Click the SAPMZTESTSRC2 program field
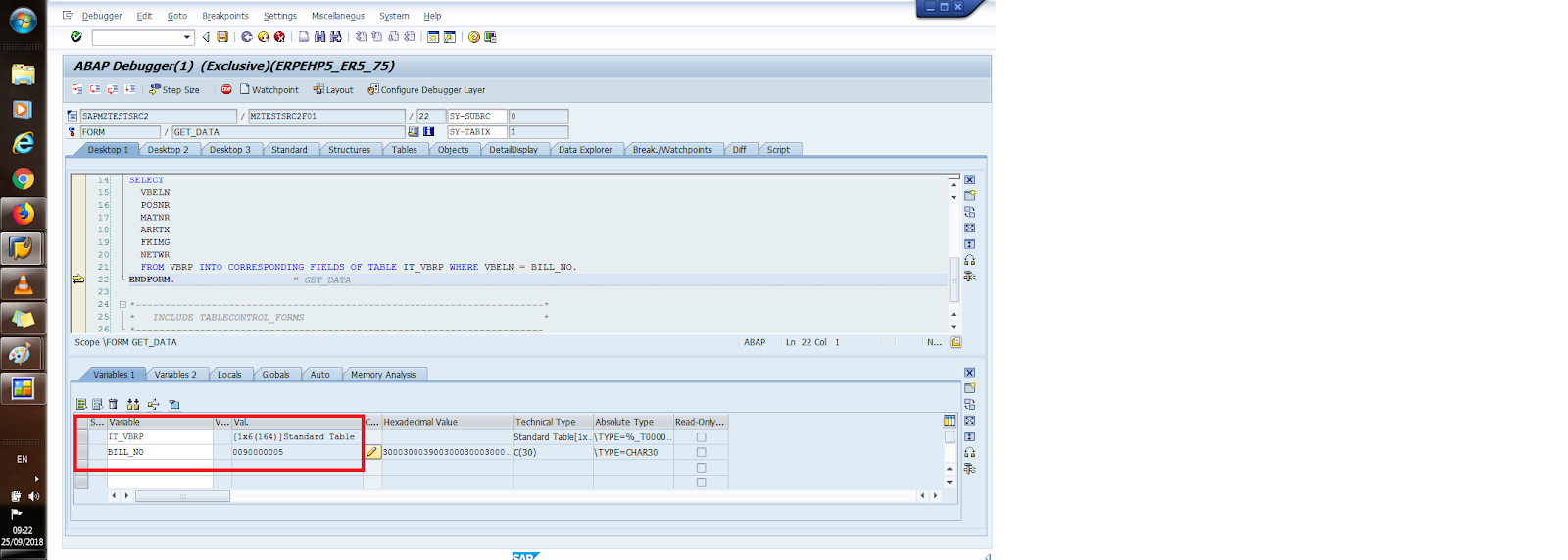 point(158,116)
